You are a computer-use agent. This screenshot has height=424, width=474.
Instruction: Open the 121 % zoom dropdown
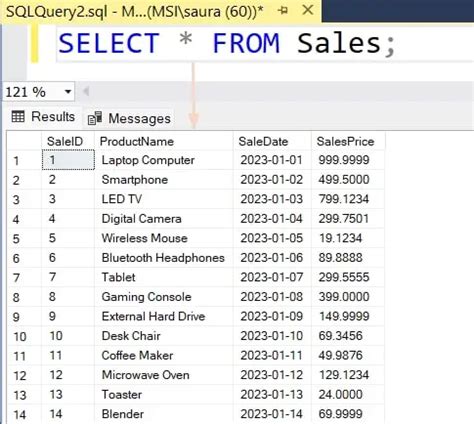click(68, 91)
